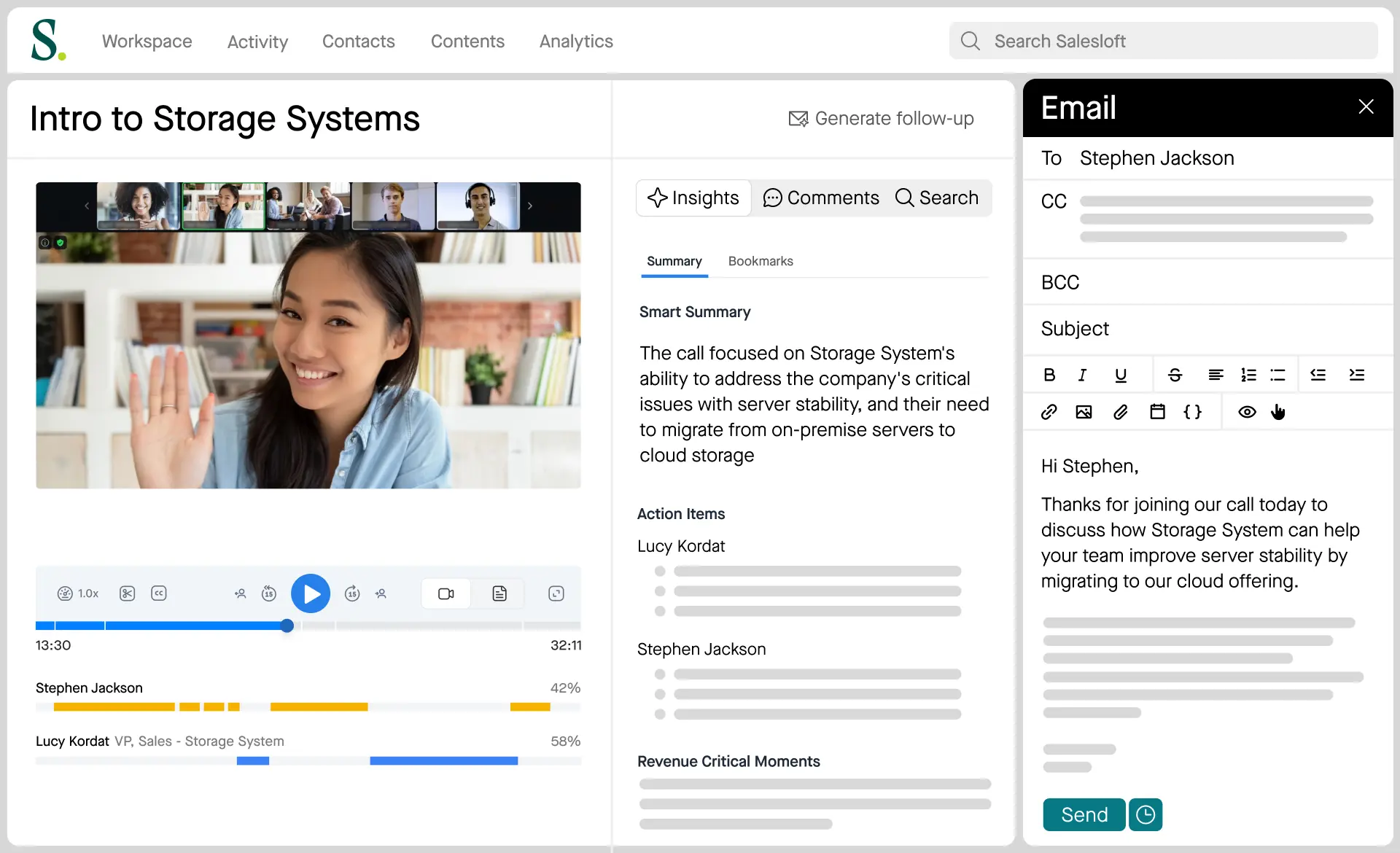Switch to transcript view

[x=499, y=593]
